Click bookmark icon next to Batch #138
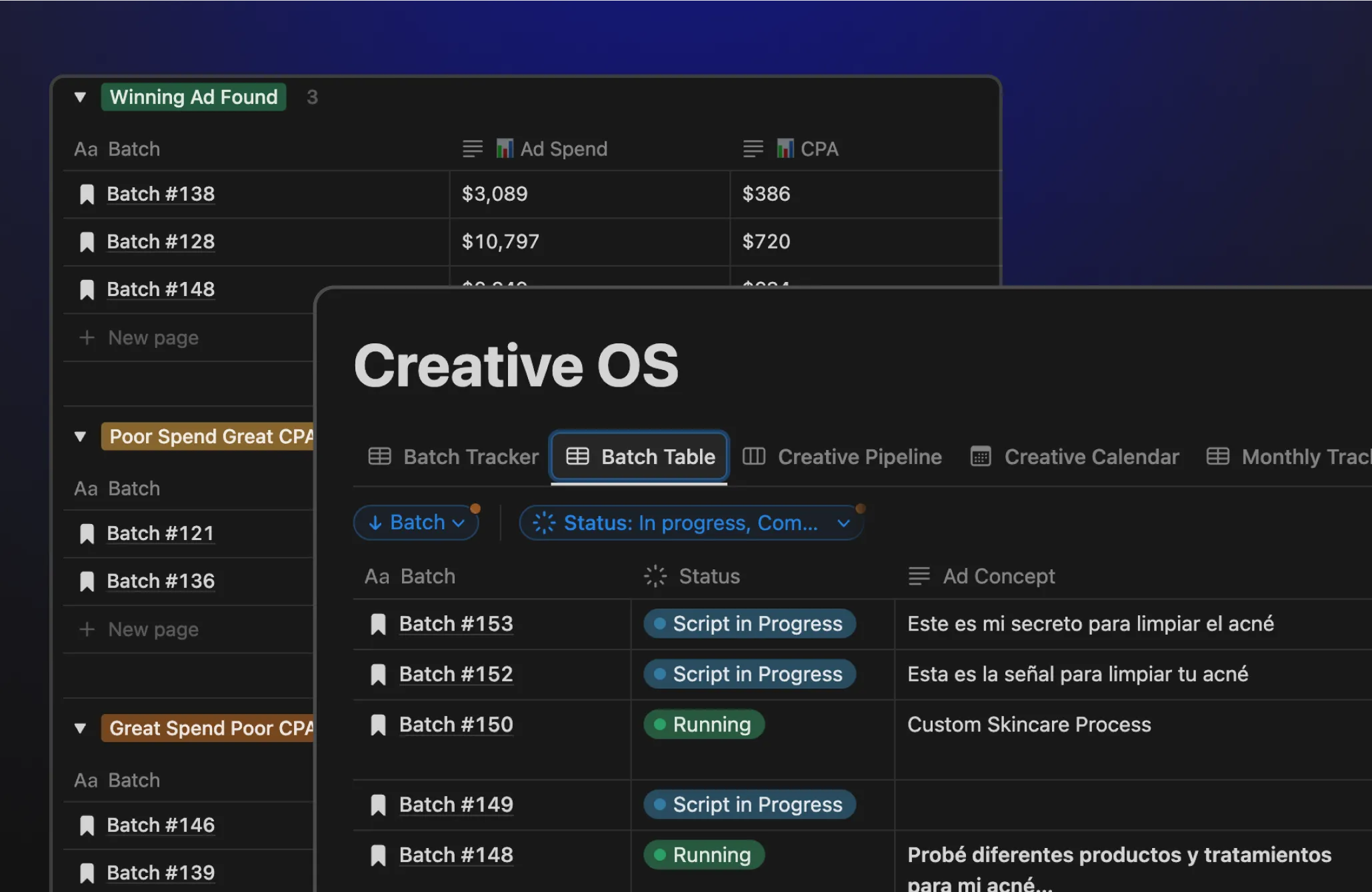1372x892 pixels. (87, 194)
